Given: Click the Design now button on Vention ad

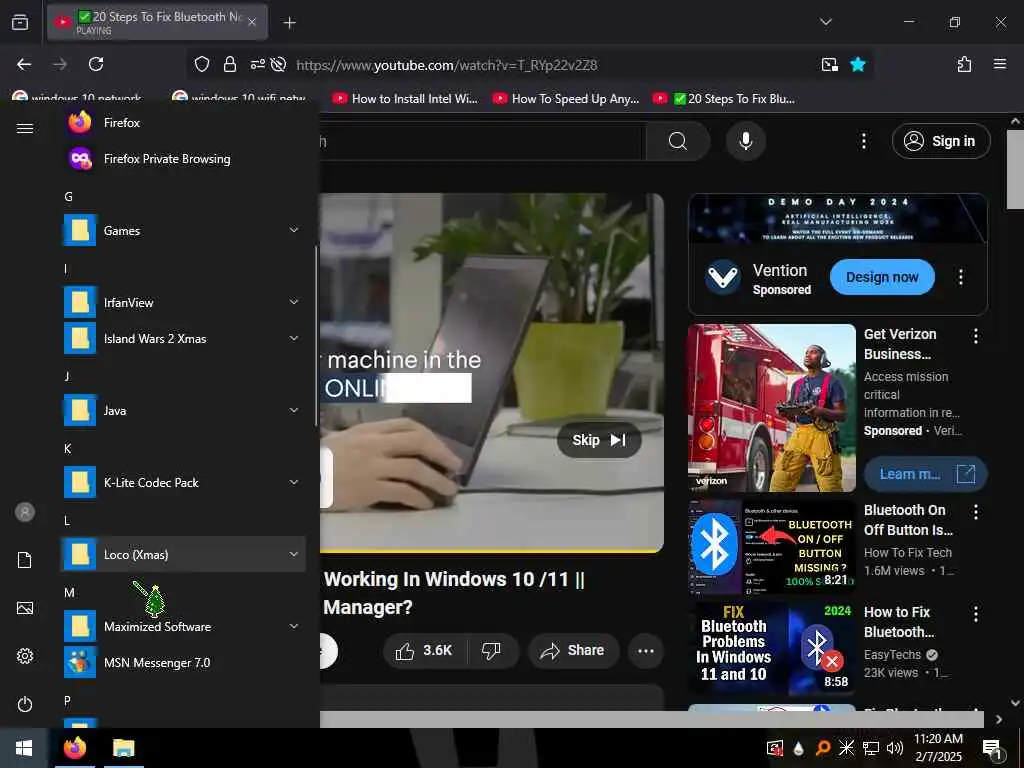Looking at the screenshot, I should coord(882,277).
